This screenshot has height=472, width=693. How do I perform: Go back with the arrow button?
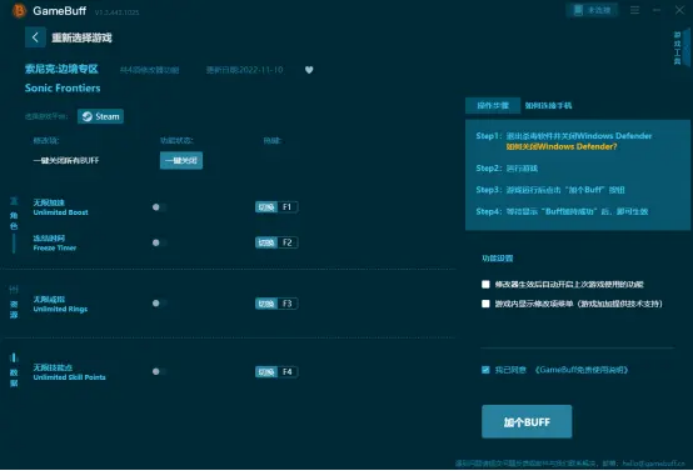coord(35,38)
